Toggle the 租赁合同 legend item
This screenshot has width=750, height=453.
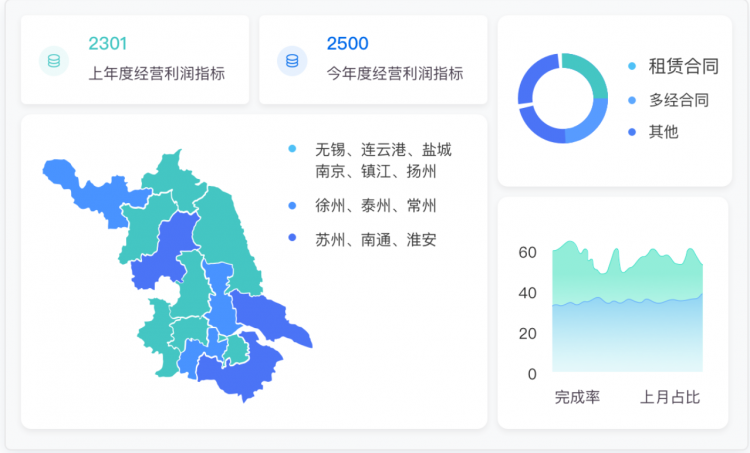pyautogui.click(x=673, y=66)
